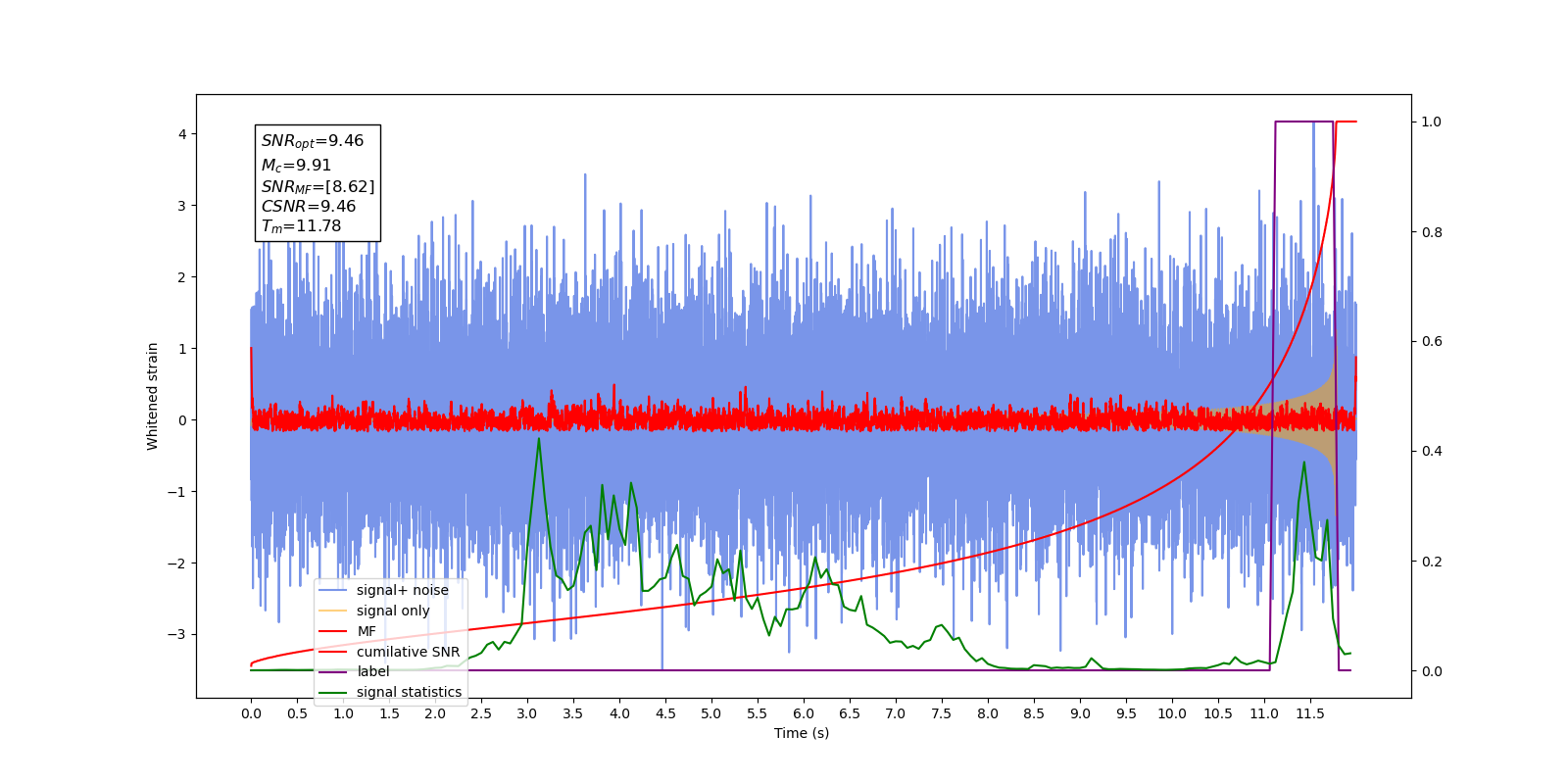Click the 'Time (s)' x-axis label

pyautogui.click(x=802, y=733)
